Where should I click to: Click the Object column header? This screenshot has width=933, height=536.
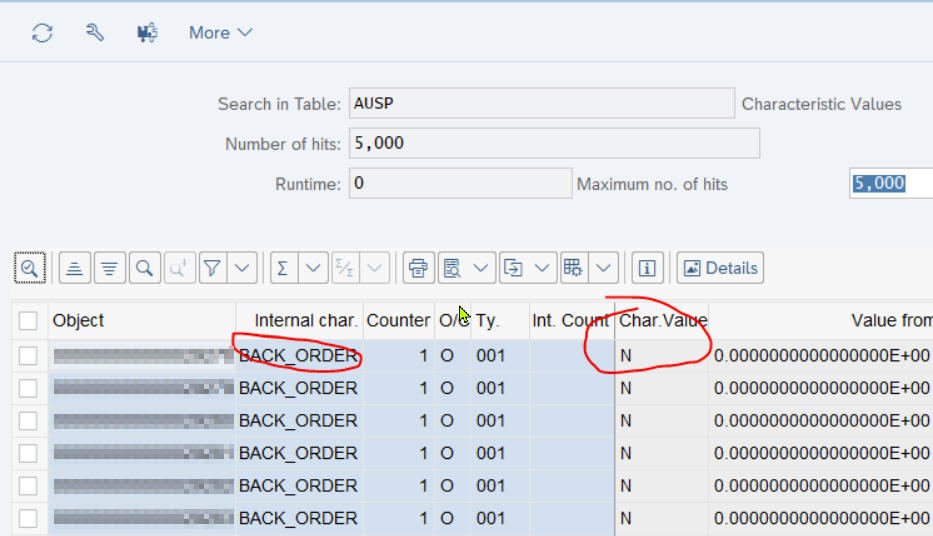coord(140,321)
